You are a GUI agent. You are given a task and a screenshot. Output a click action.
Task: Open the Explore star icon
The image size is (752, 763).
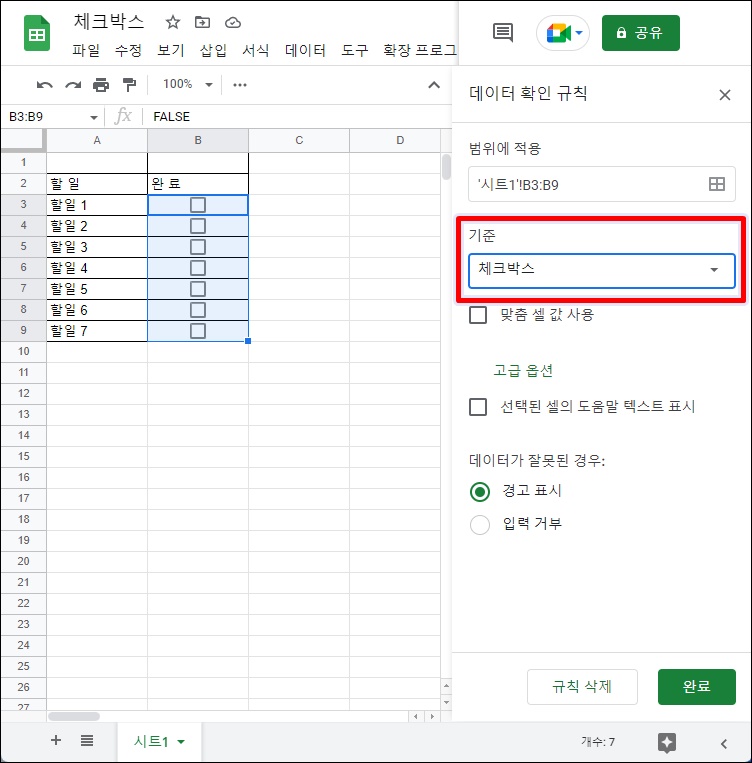pos(667,743)
